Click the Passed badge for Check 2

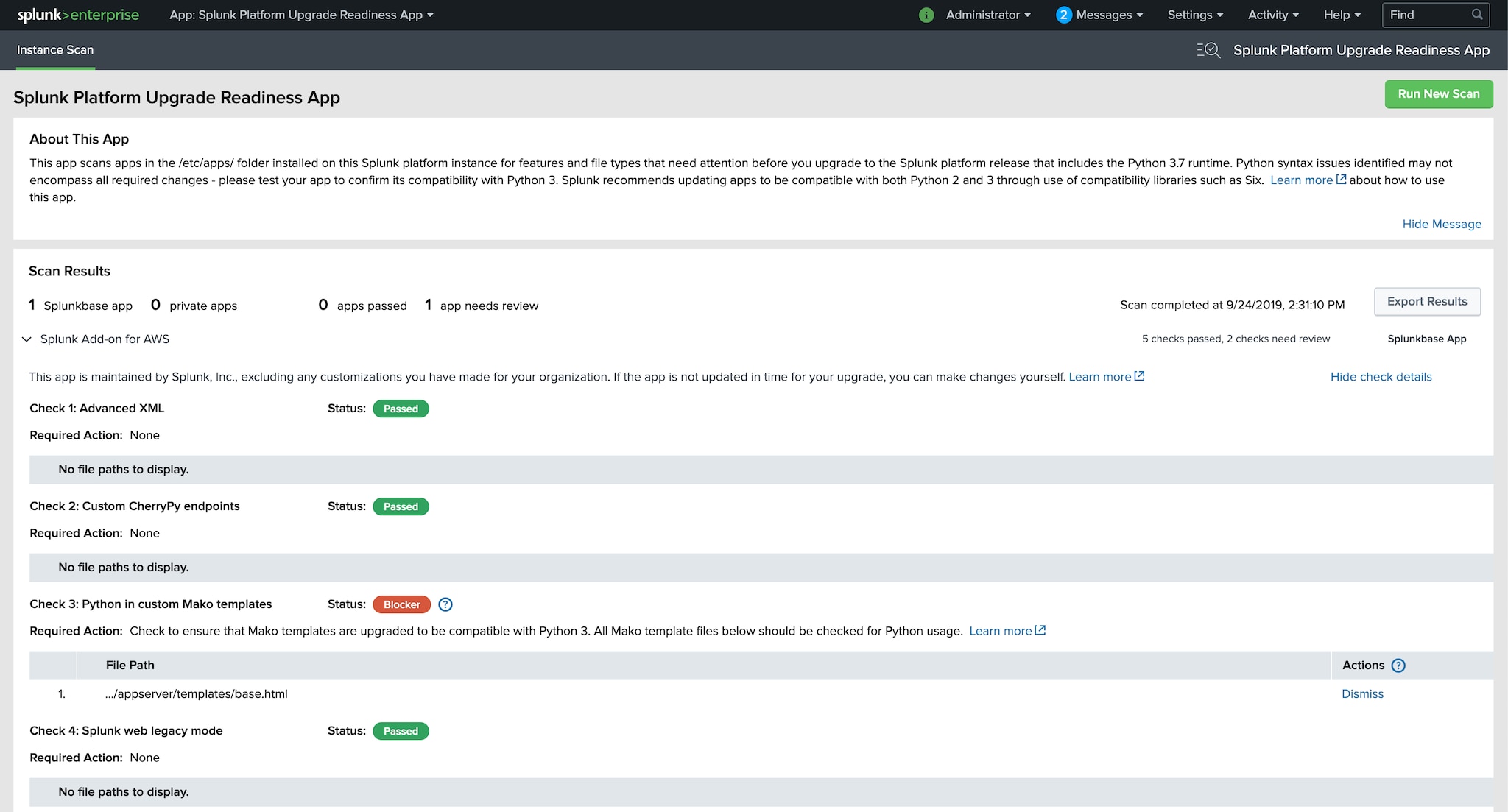(401, 506)
